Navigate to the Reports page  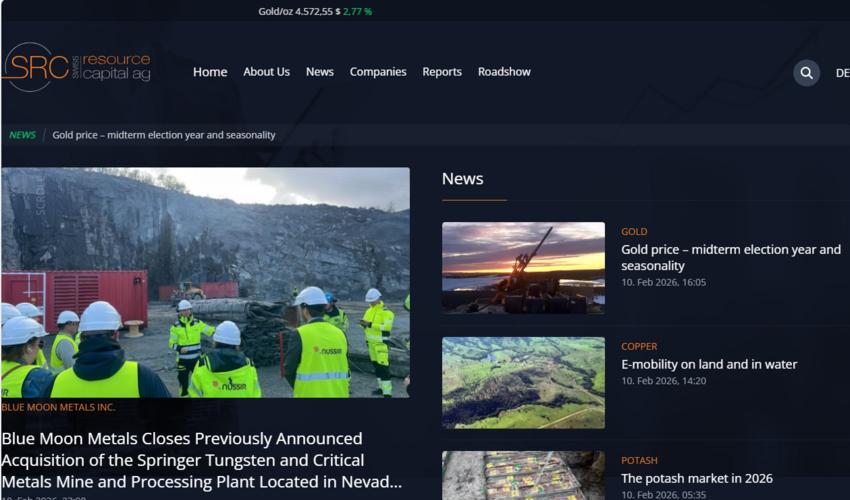pyautogui.click(x=442, y=72)
